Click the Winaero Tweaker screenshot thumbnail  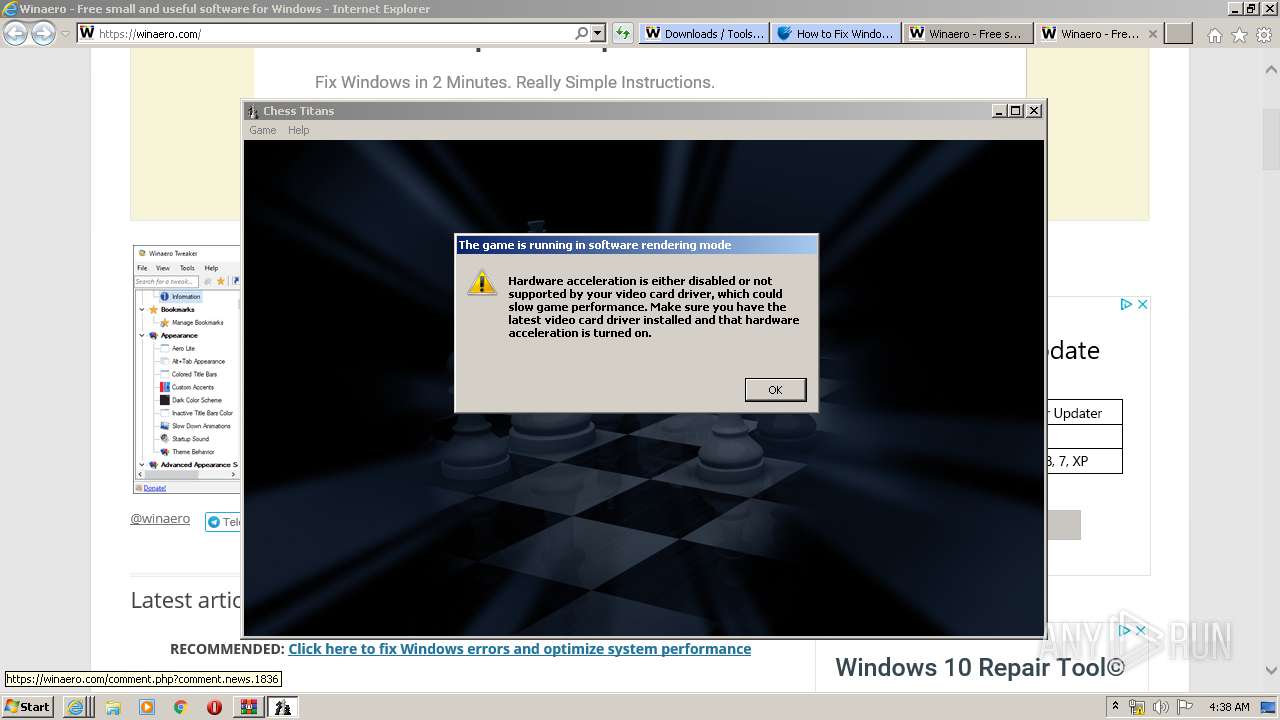186,369
